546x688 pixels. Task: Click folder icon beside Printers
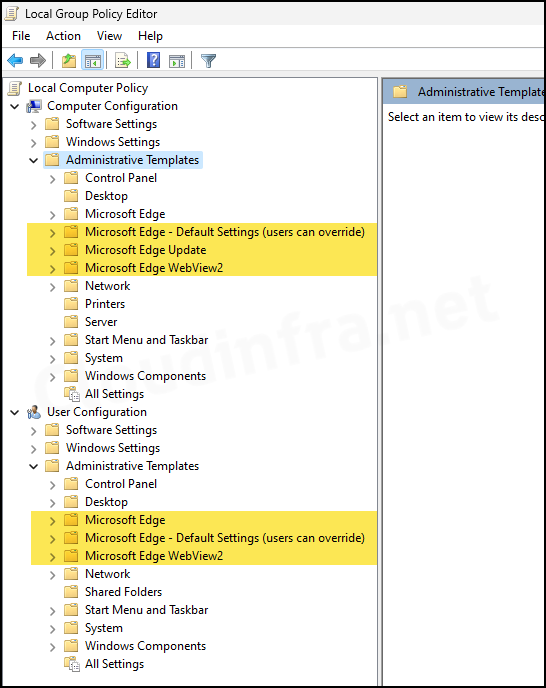tap(71, 304)
